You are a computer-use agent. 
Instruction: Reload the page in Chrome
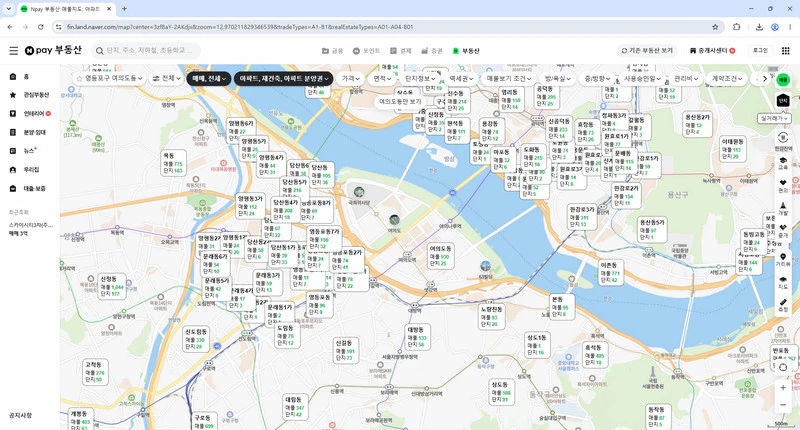point(40,27)
